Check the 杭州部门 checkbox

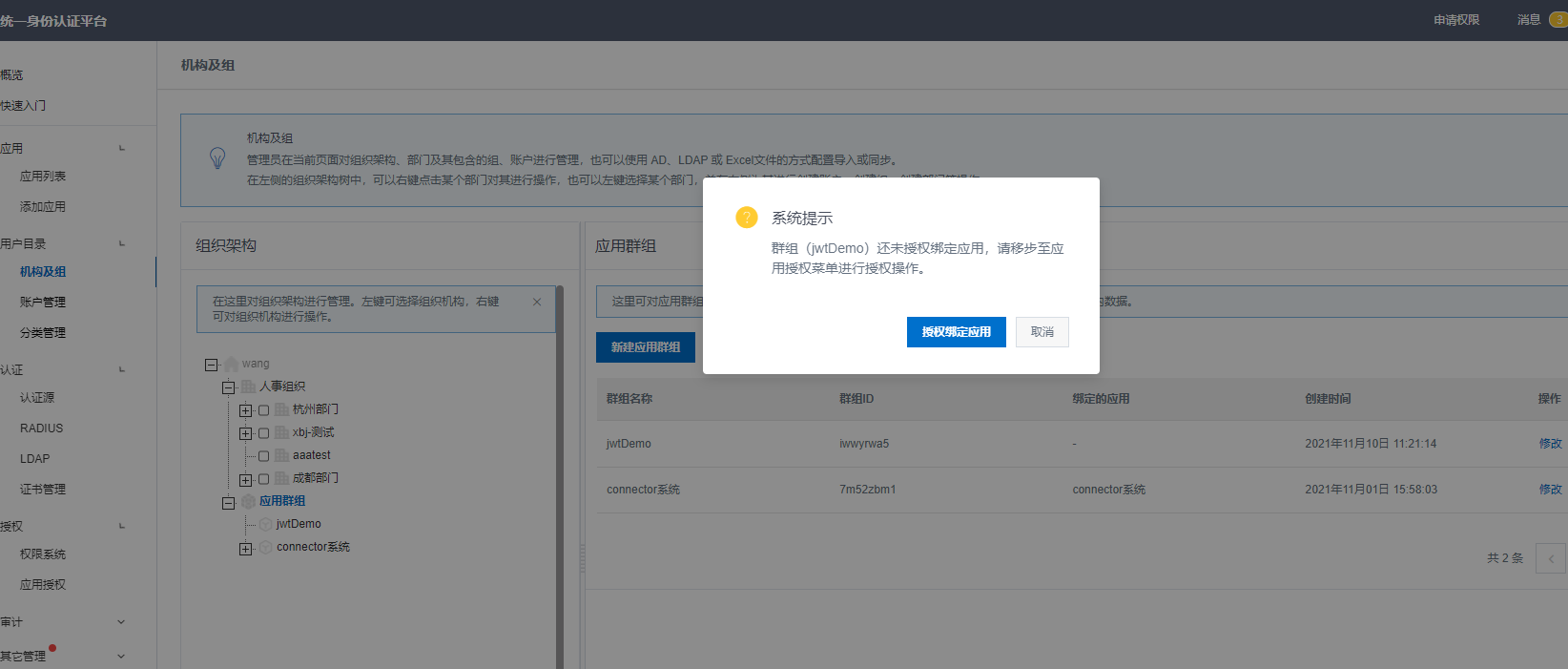[264, 410]
